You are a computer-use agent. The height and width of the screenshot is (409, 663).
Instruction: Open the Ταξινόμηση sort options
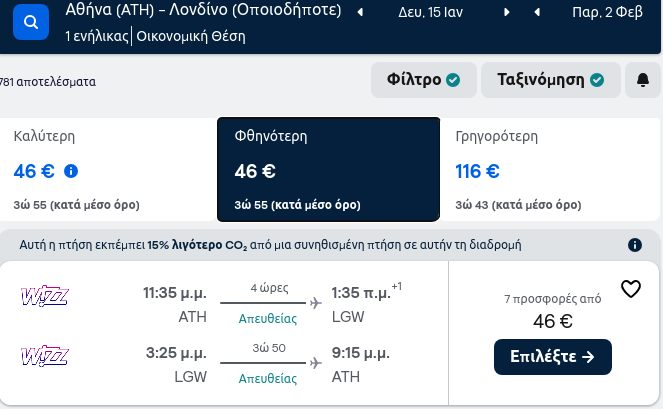[x=551, y=80]
